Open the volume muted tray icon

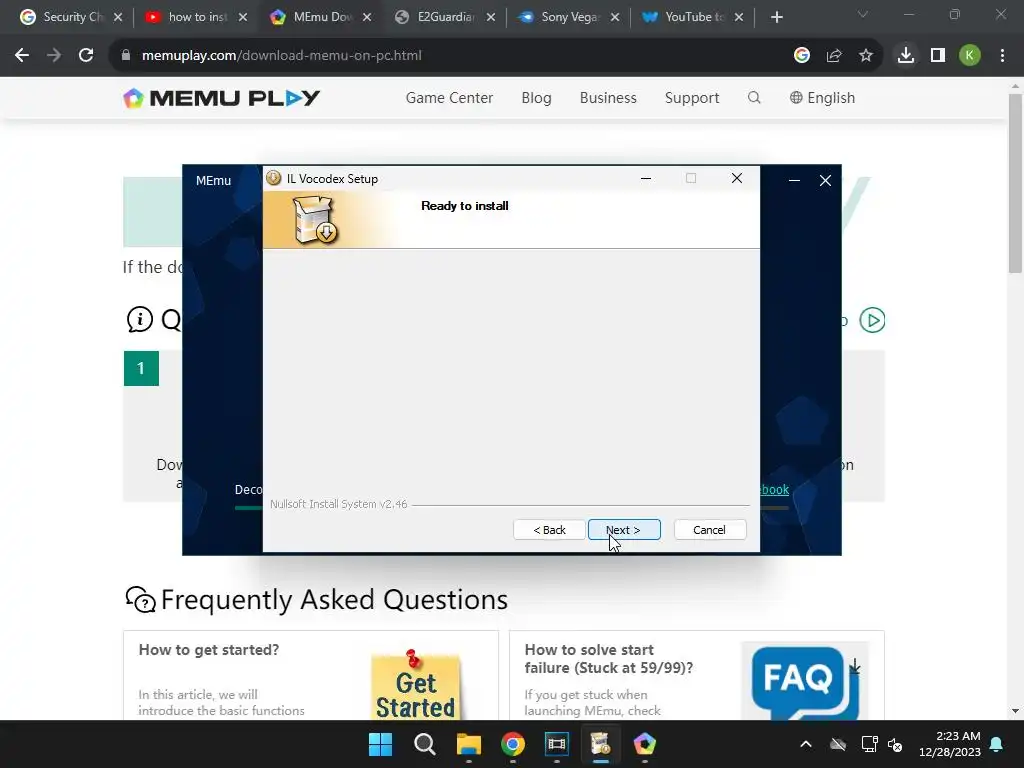coord(895,744)
